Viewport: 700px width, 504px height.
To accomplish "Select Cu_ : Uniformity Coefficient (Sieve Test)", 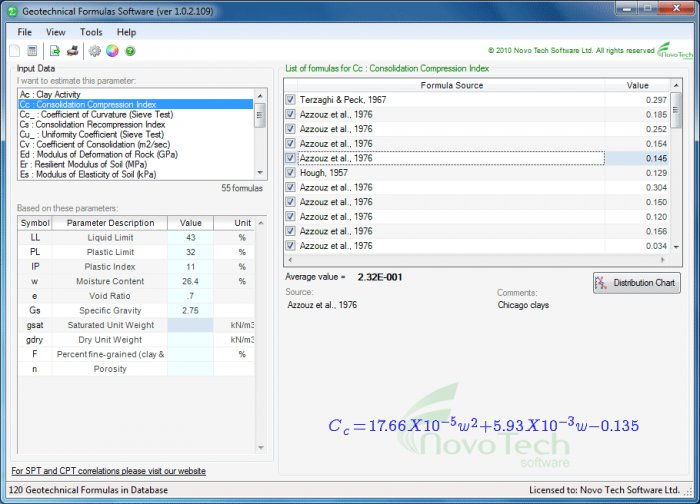I will point(136,134).
